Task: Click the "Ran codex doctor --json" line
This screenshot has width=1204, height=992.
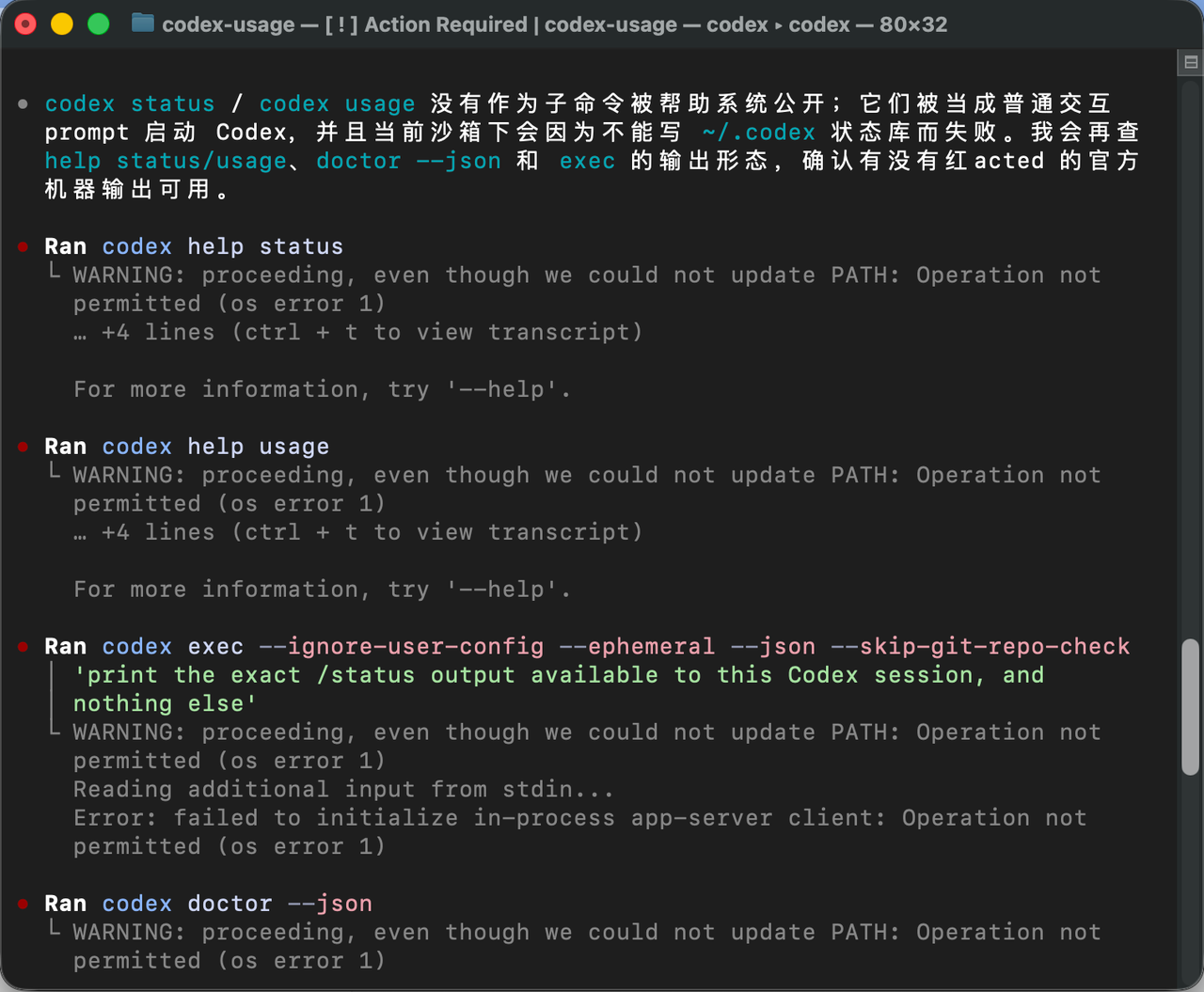Action: 208,904
